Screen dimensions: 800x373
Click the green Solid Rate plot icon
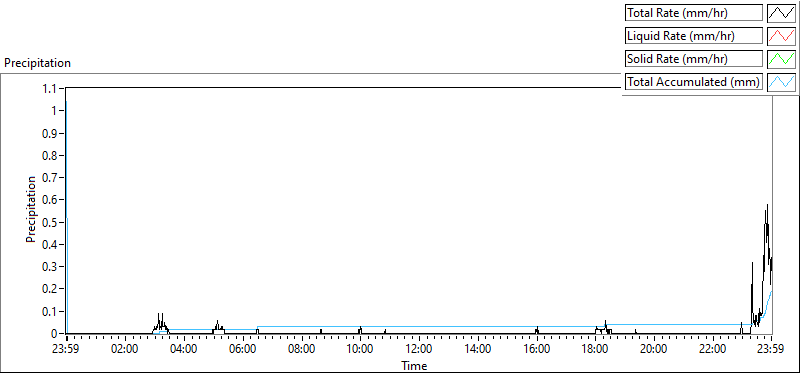[781, 59]
